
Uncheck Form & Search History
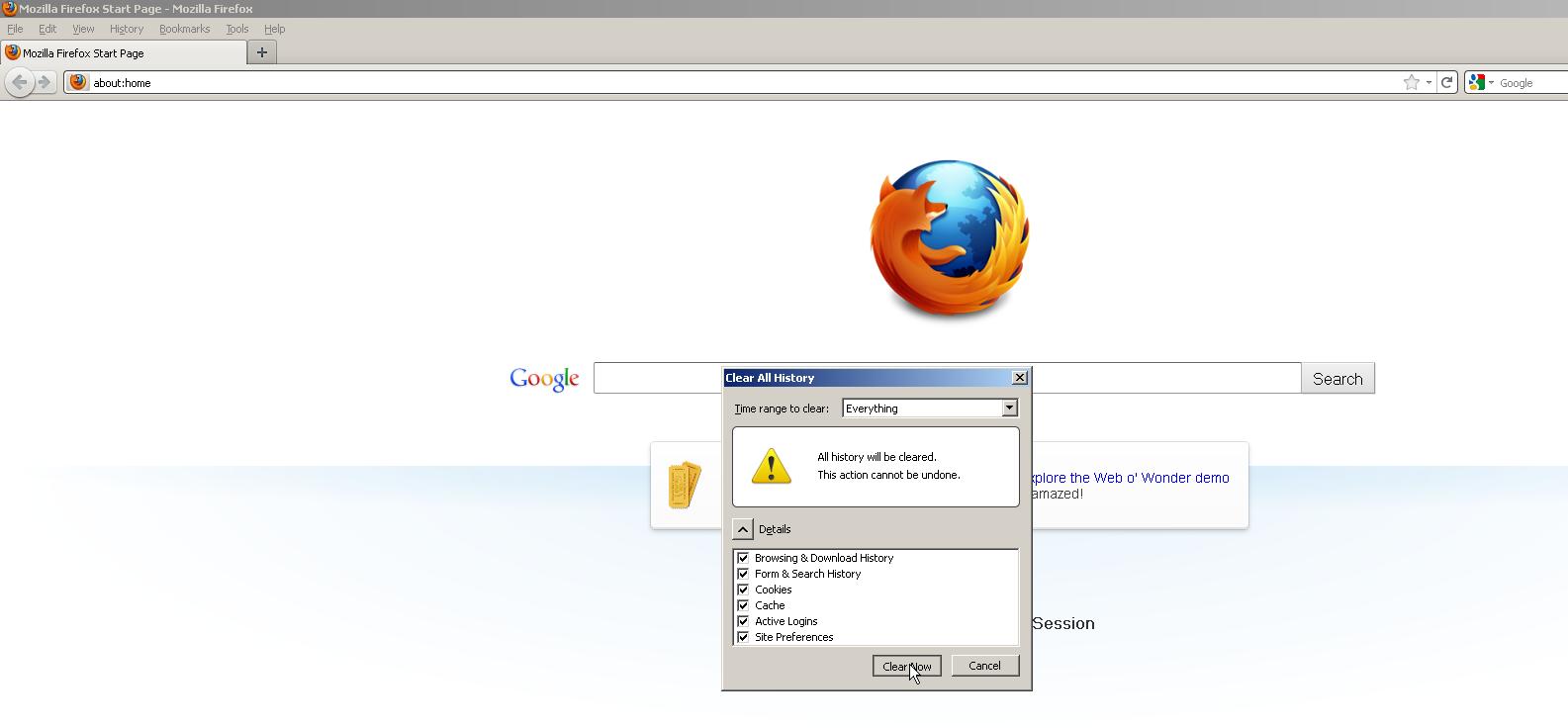pos(743,574)
